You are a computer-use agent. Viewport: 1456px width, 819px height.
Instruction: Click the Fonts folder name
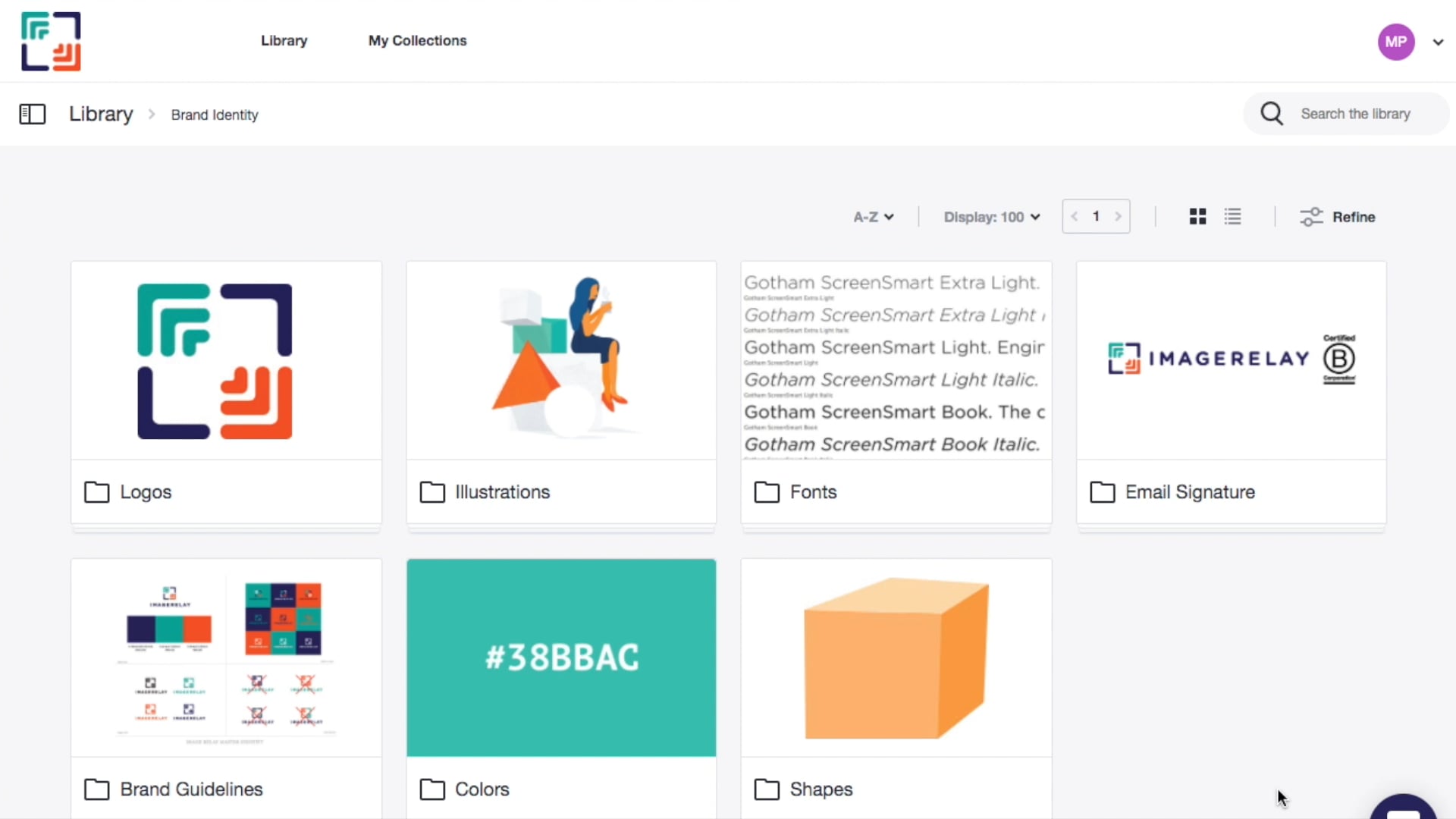tap(813, 492)
